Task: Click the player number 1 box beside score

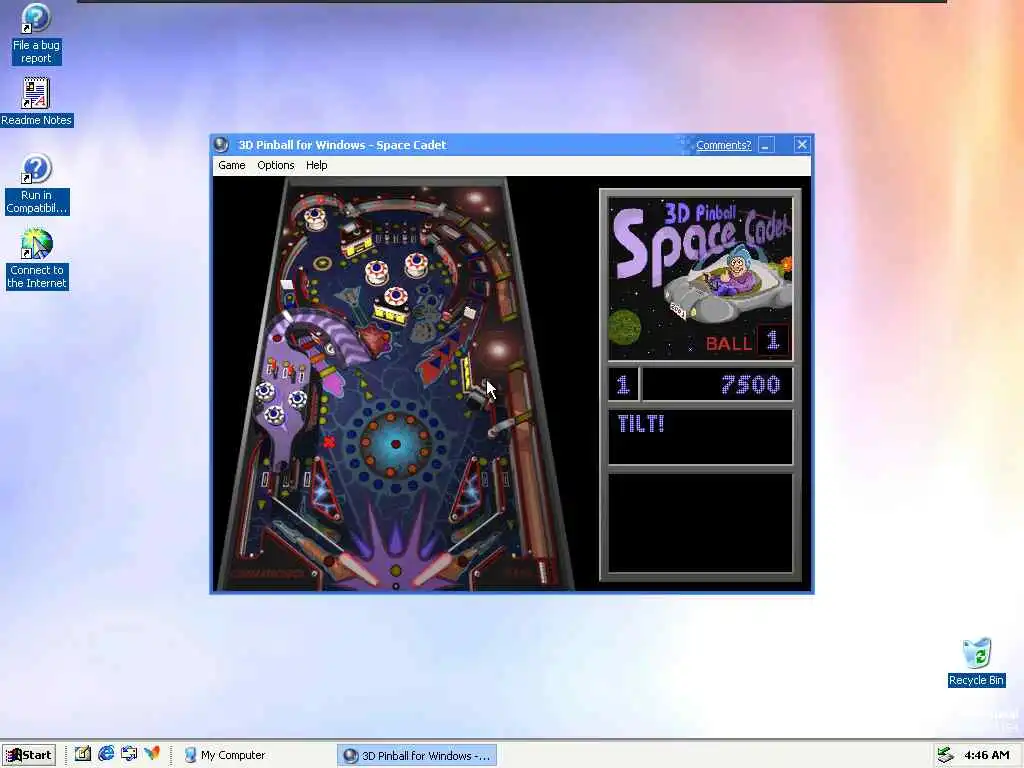Action: click(x=623, y=384)
